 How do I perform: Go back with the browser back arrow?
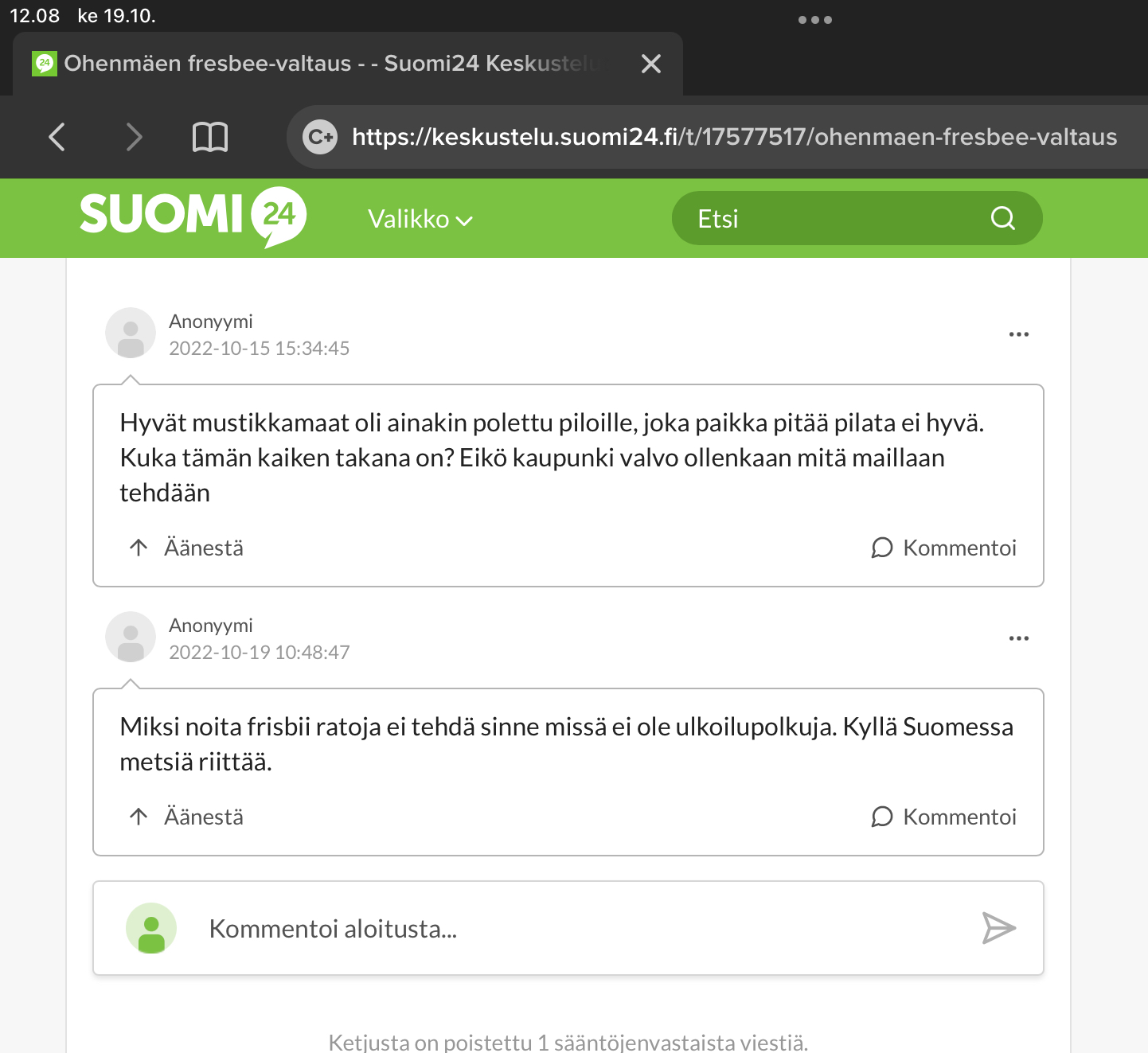click(57, 137)
